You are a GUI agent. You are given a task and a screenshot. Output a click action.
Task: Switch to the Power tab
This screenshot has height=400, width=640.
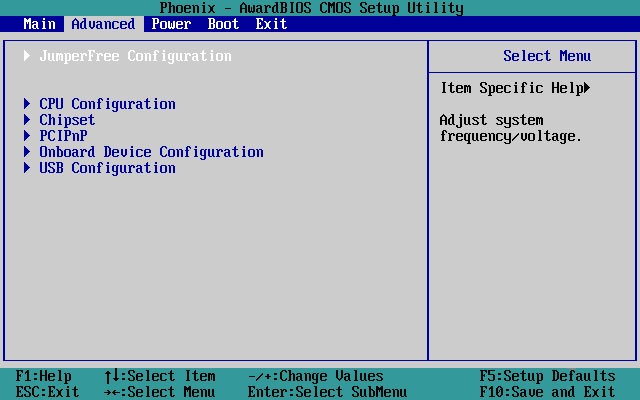click(171, 24)
